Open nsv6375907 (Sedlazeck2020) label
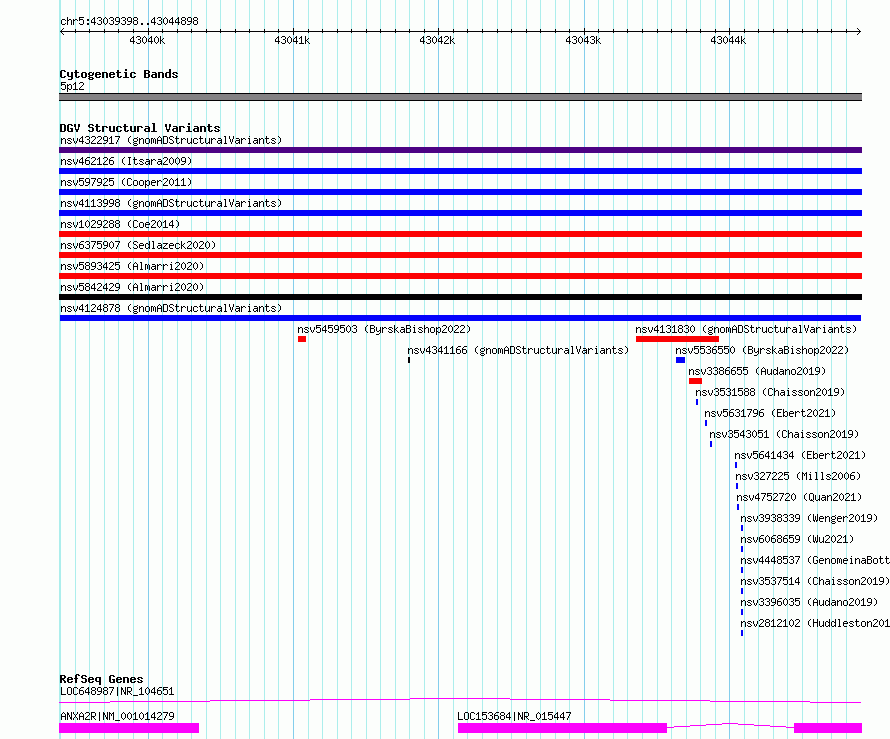This screenshot has width=890, height=739. click(138, 245)
